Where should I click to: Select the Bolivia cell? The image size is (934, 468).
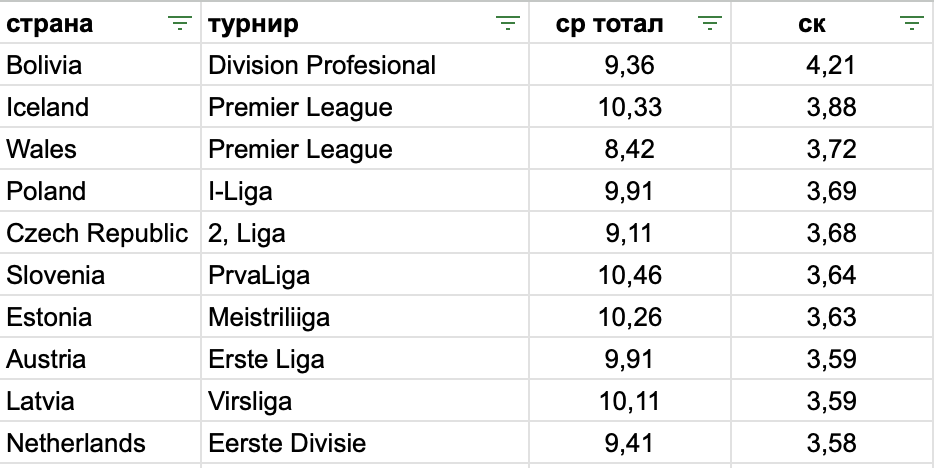(101, 65)
